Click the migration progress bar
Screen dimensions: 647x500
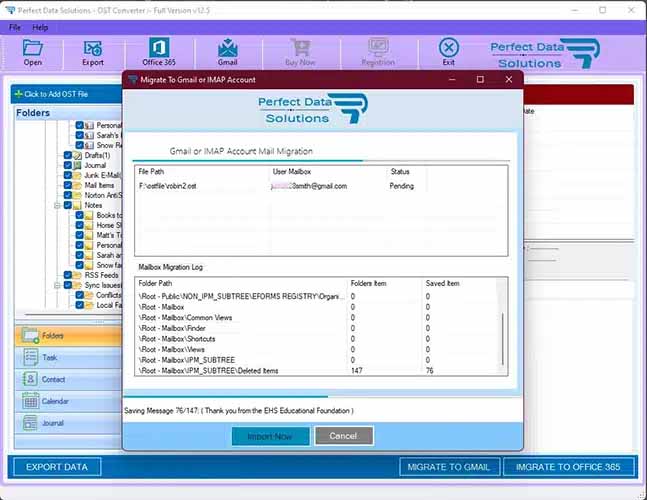[x=322, y=397]
